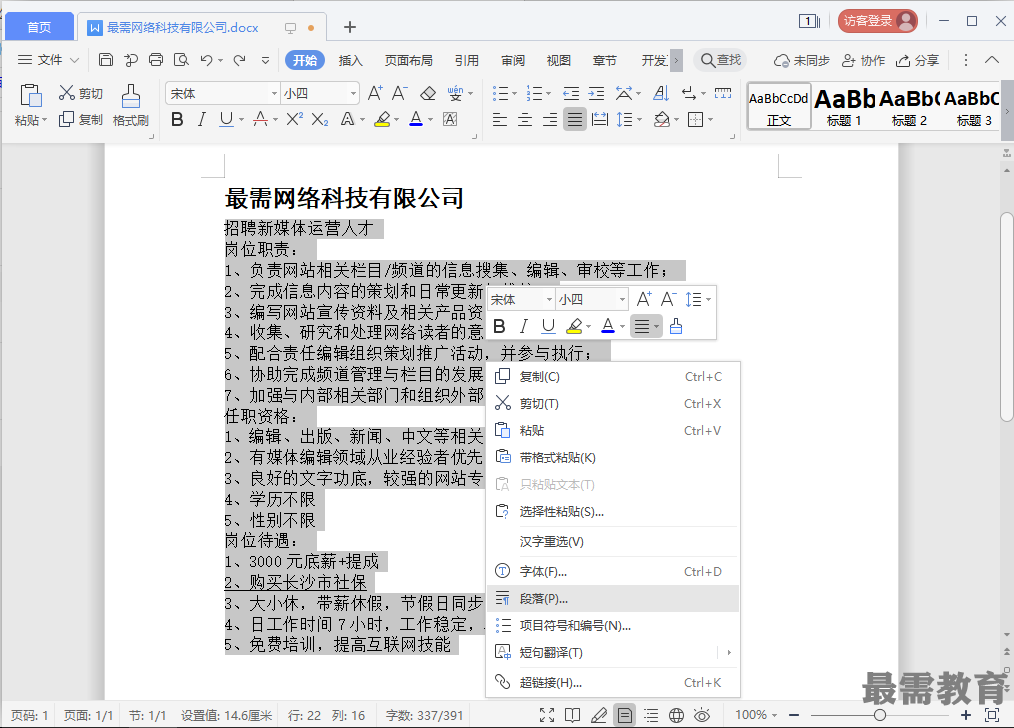Click the Cut (剪切) ribbon button

pos(81,93)
